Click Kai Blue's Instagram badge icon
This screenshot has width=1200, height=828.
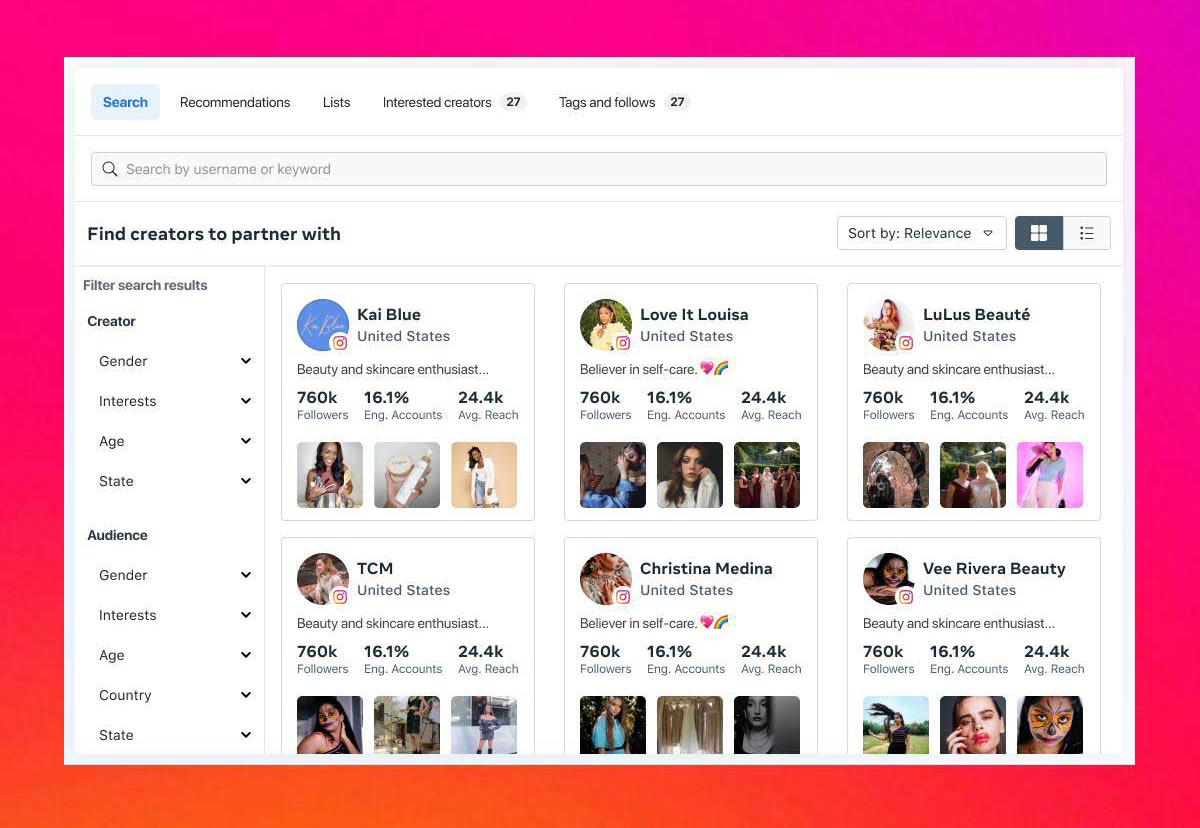pos(340,343)
